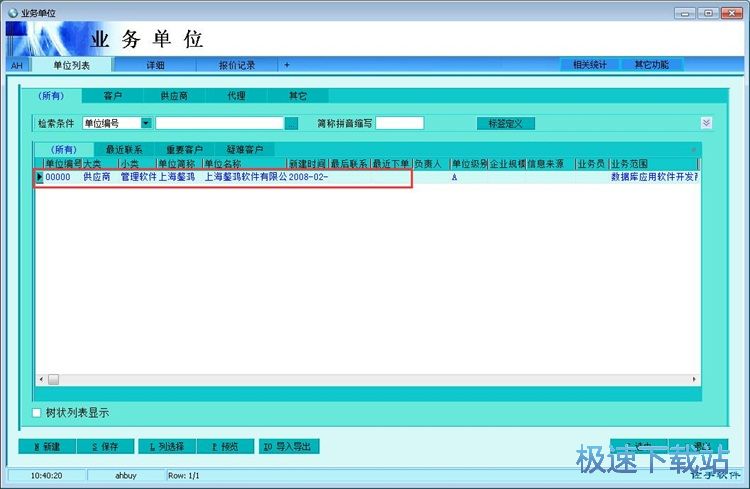Select the row indicator arrow for 00000
Viewport: 750px width, 489px height.
pos(40,177)
